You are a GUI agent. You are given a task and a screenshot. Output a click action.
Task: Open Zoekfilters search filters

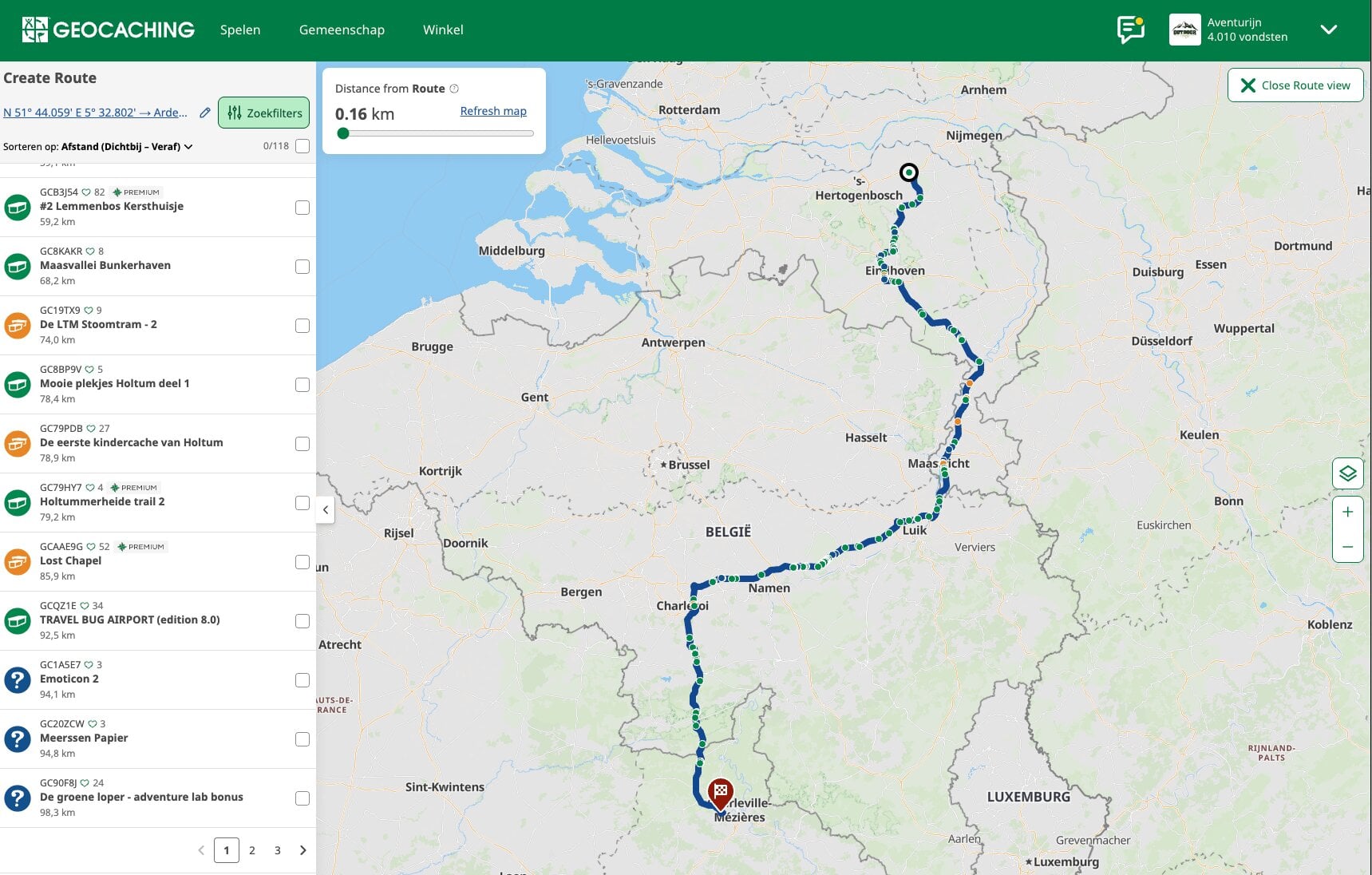pyautogui.click(x=264, y=113)
